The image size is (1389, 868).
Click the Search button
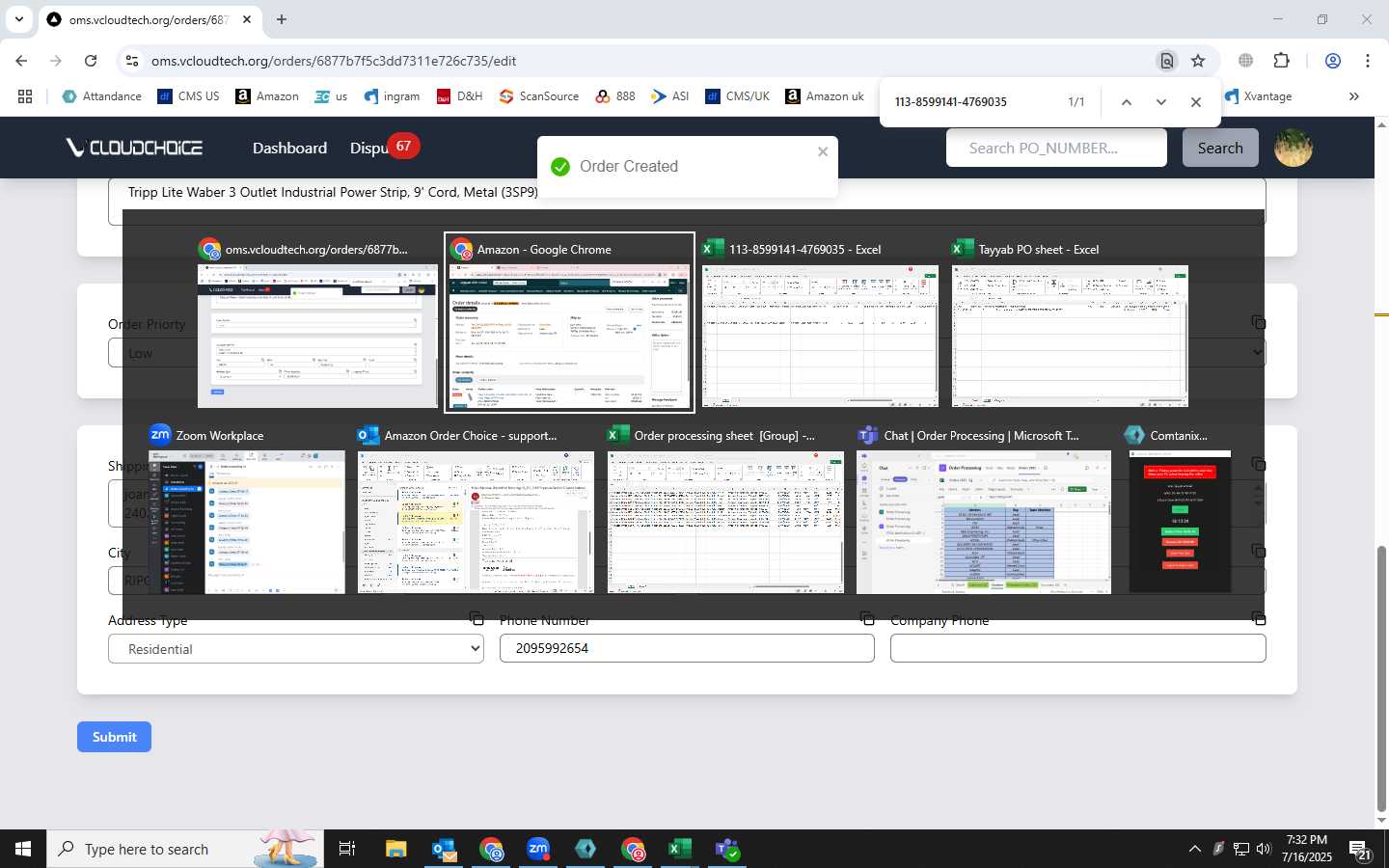[1220, 148]
